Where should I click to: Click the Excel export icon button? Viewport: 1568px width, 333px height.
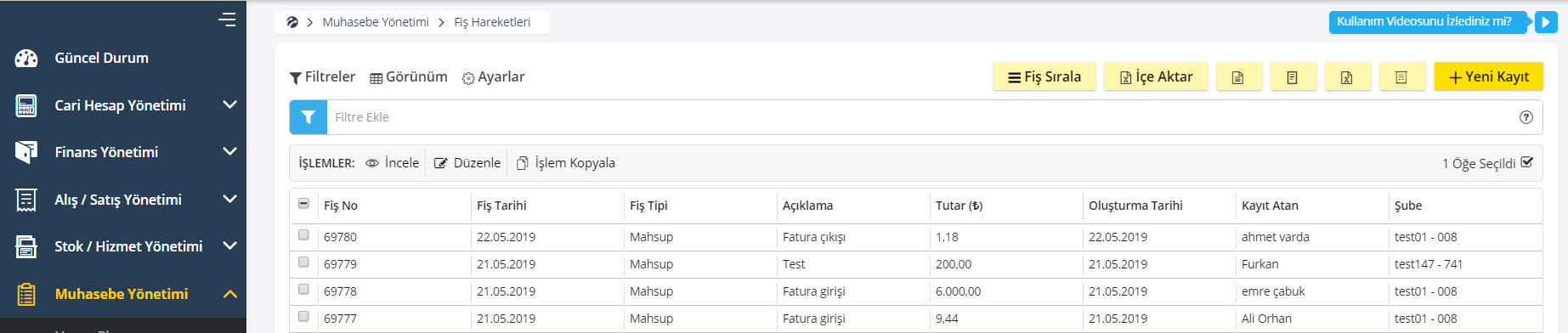click(x=1347, y=76)
